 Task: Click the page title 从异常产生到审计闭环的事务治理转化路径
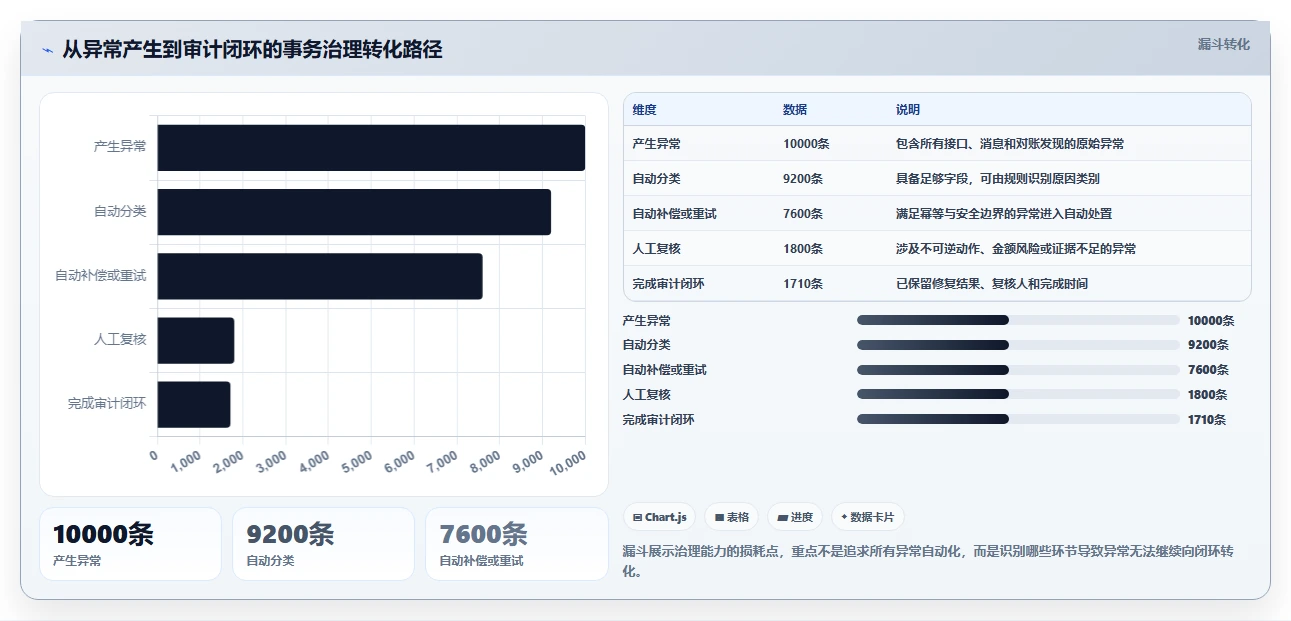tap(252, 50)
